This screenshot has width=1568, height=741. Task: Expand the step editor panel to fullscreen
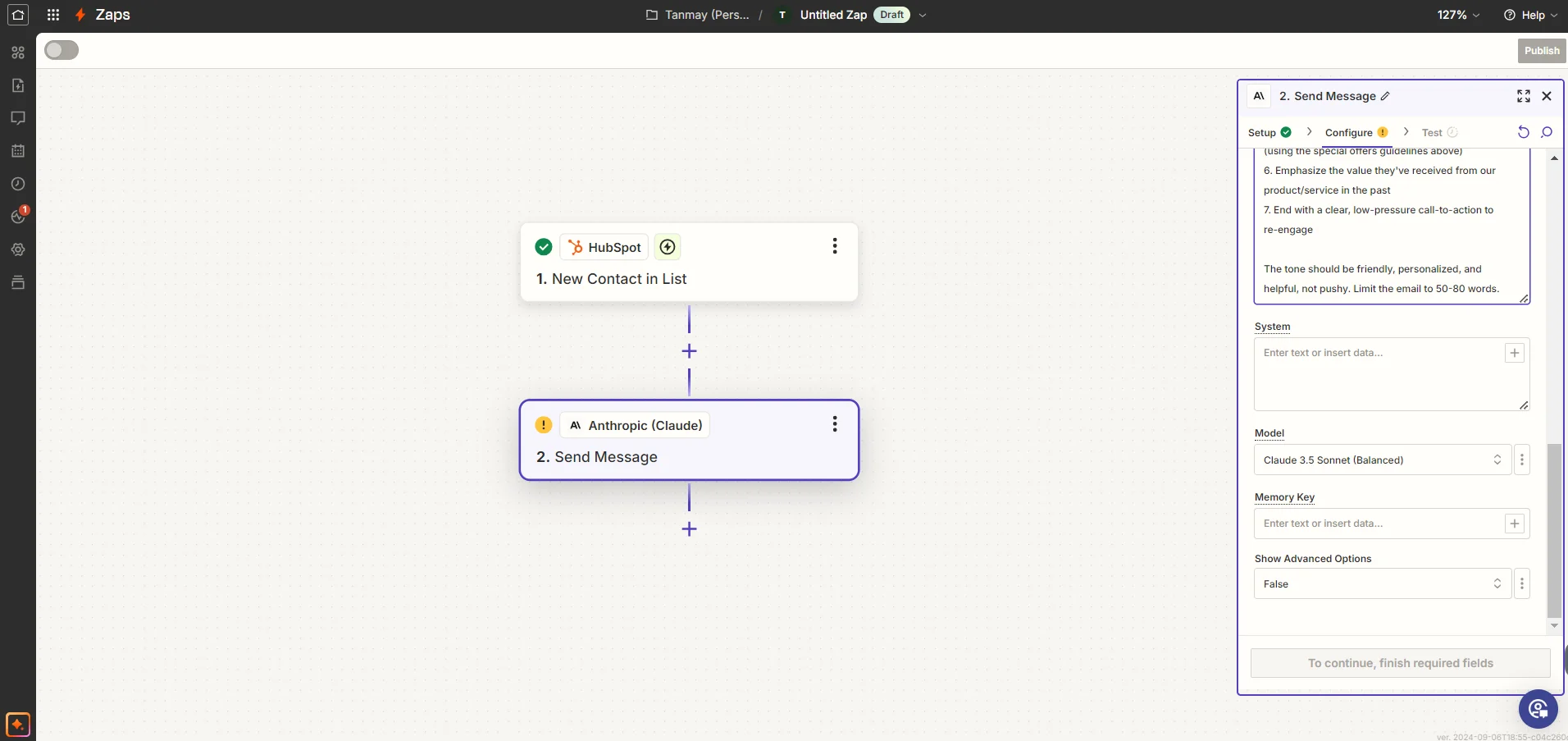point(1524,96)
